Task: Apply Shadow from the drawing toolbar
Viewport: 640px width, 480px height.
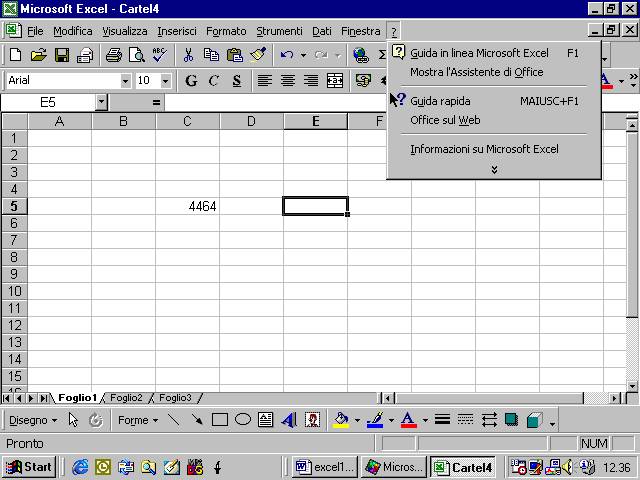Action: tap(511, 420)
